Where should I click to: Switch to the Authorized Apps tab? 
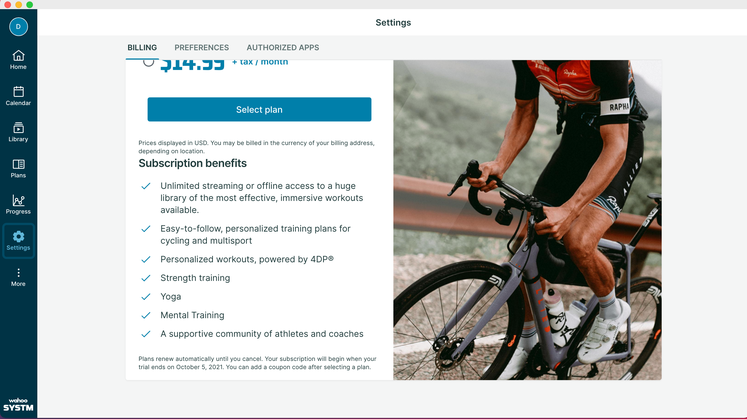[283, 48]
